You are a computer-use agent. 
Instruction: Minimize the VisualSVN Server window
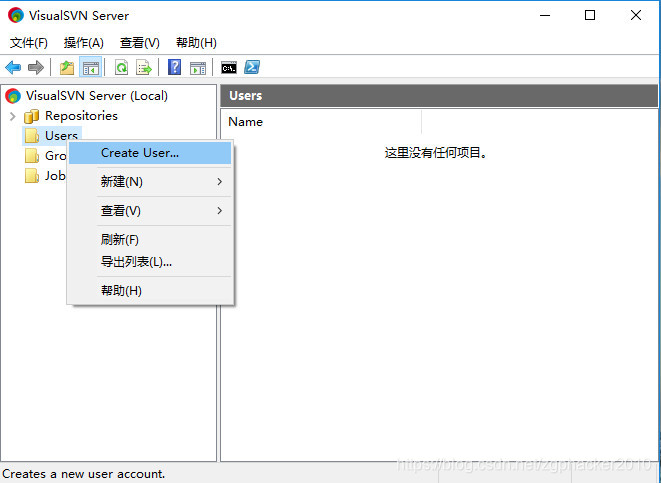545,16
